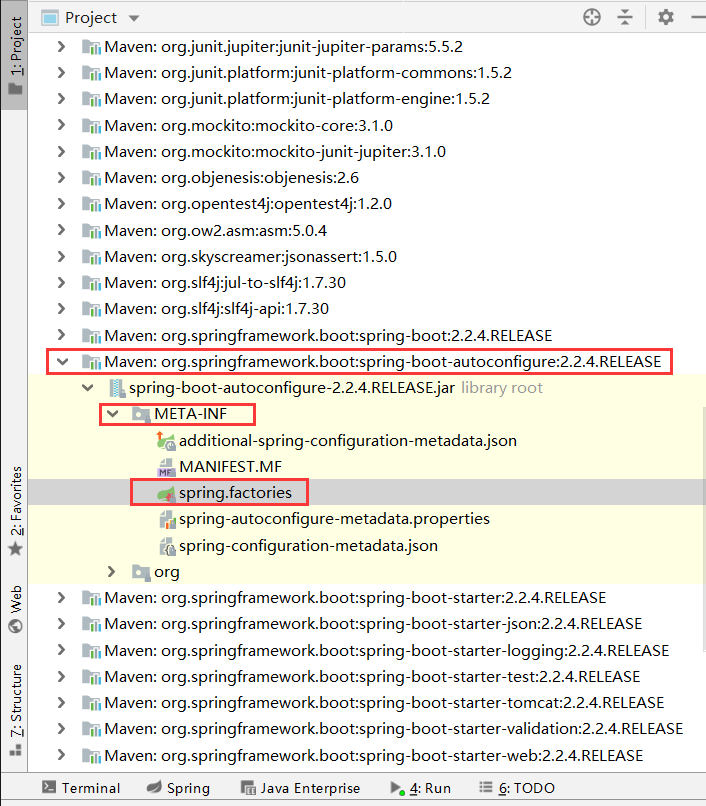Click library icon of spring-boot-starter-logging
Image resolution: width=706 pixels, height=806 pixels.
92,651
